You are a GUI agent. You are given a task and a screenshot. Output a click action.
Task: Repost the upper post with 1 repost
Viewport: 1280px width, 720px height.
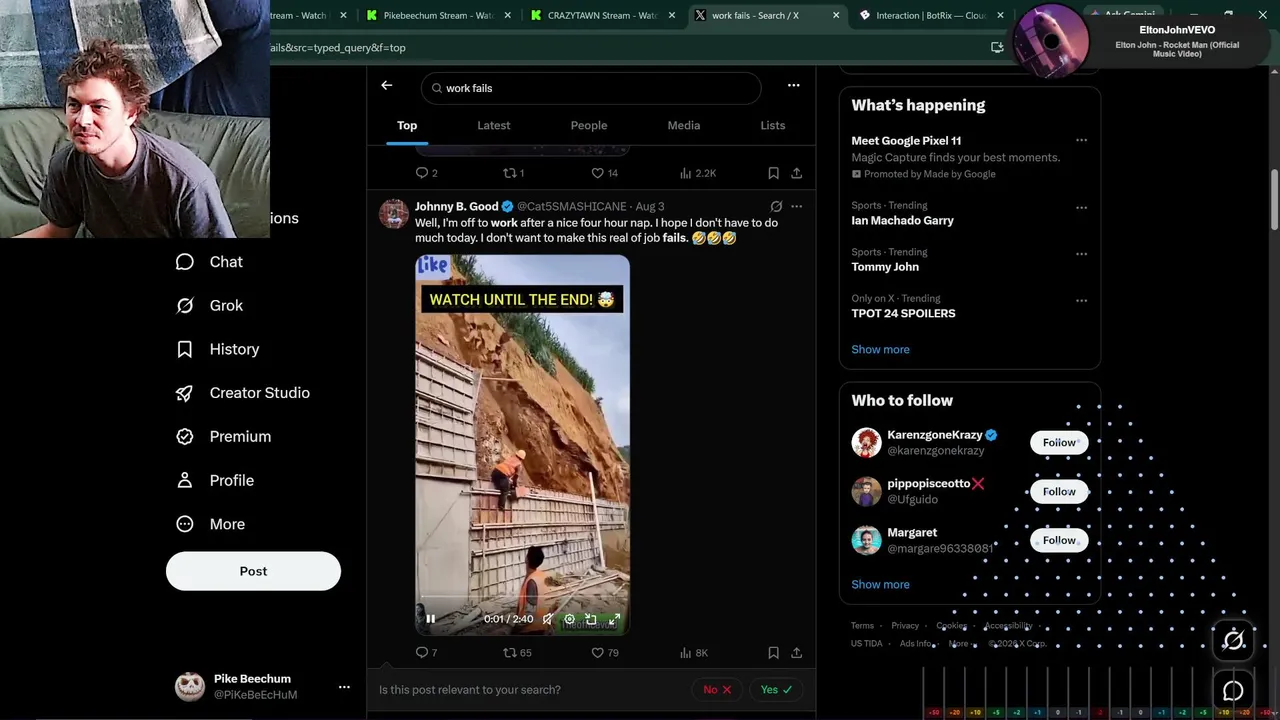point(514,173)
